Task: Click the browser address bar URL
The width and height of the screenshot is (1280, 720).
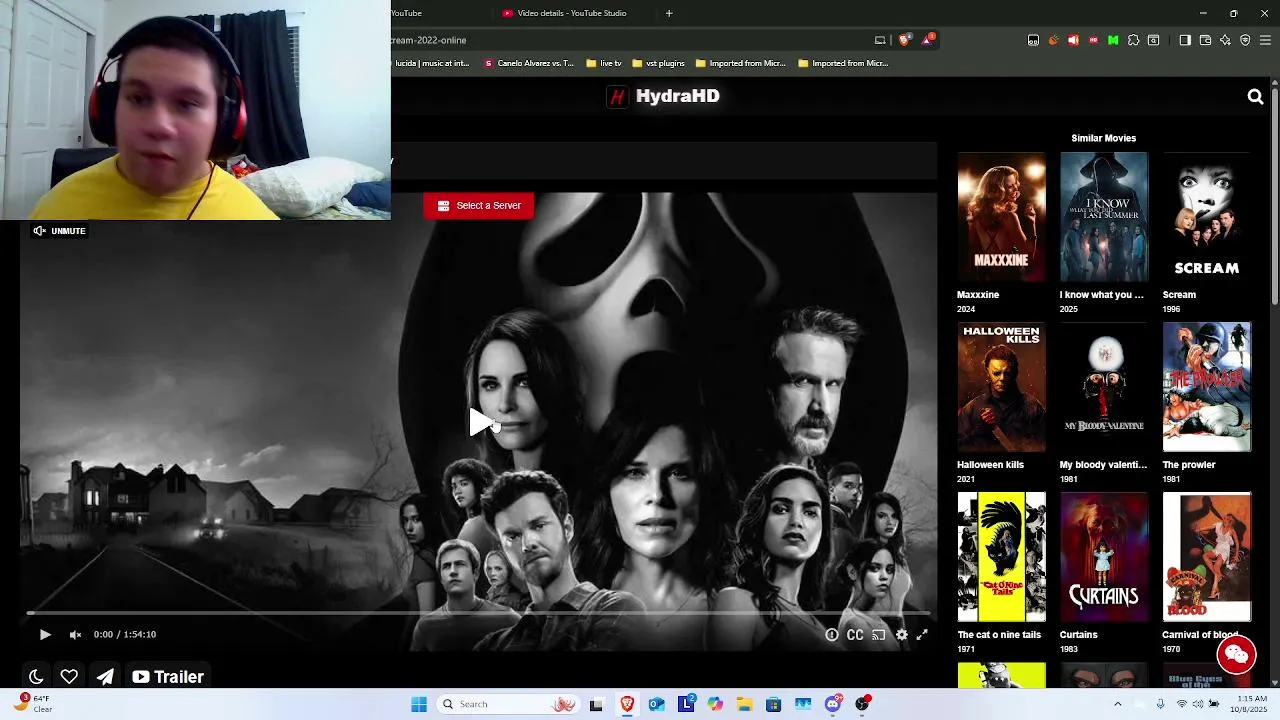Action: [429, 40]
